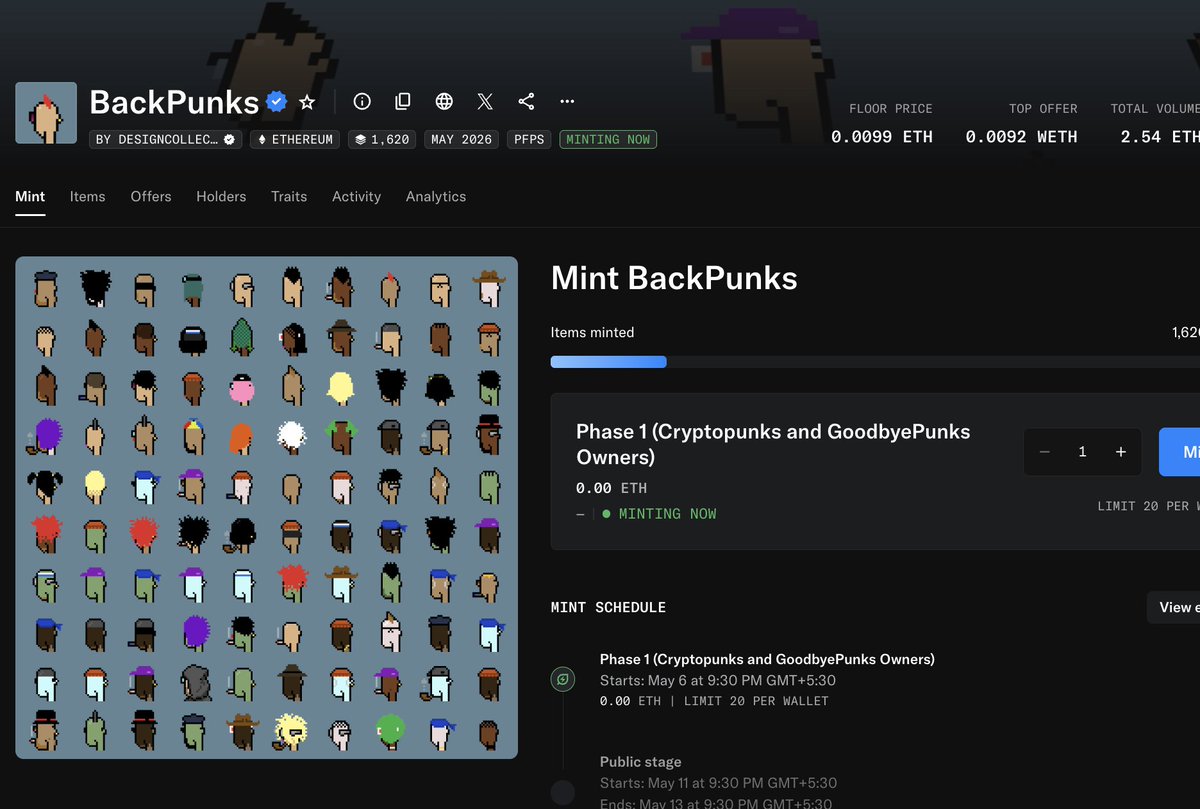
Task: Click the items minted progress bar
Action: tap(875, 362)
